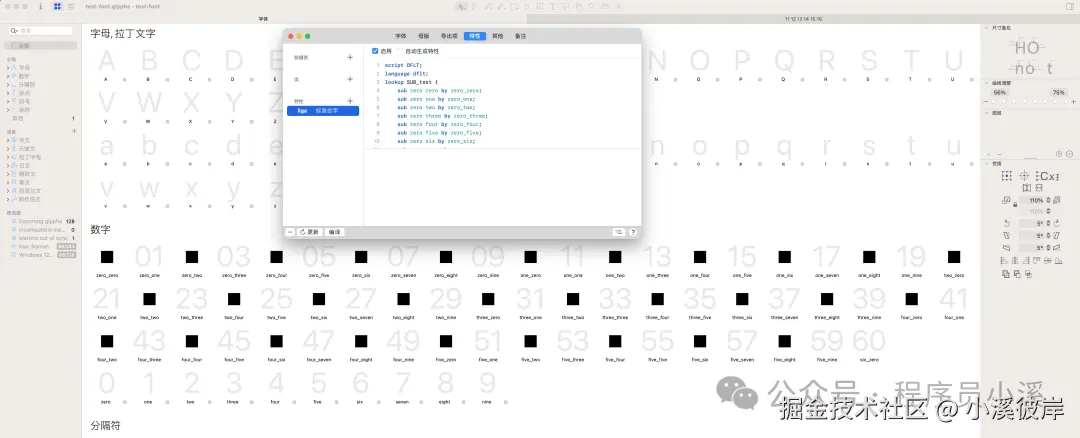Open the 其他 tab in font info
This screenshot has height=438, width=1080.
(x=497, y=36)
